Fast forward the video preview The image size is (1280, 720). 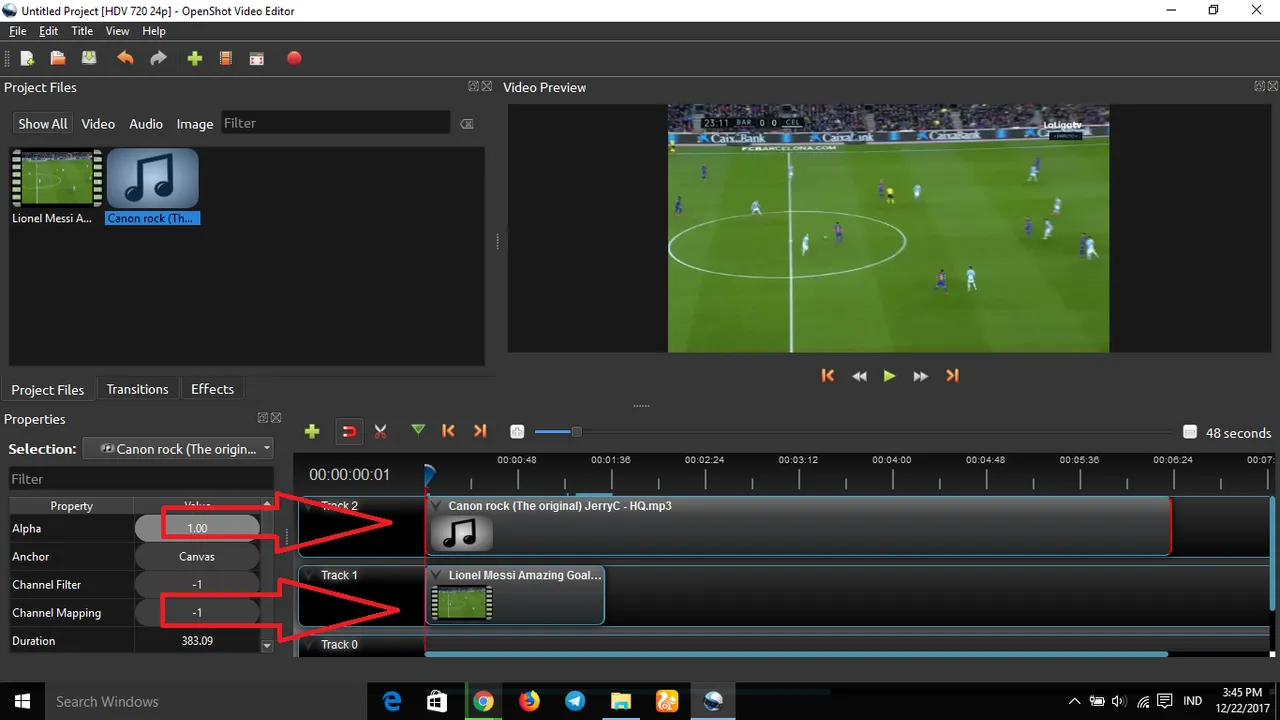[921, 376]
